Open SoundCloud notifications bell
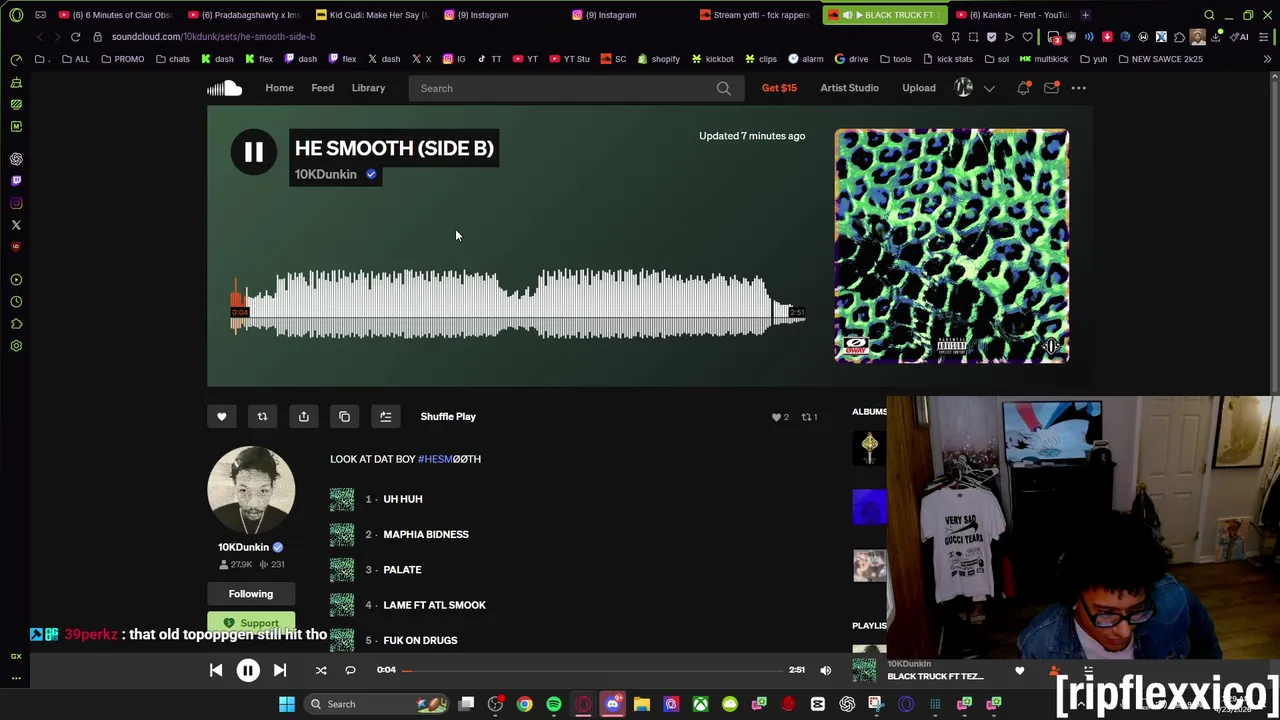Viewport: 1280px width, 720px height. (x=1023, y=88)
